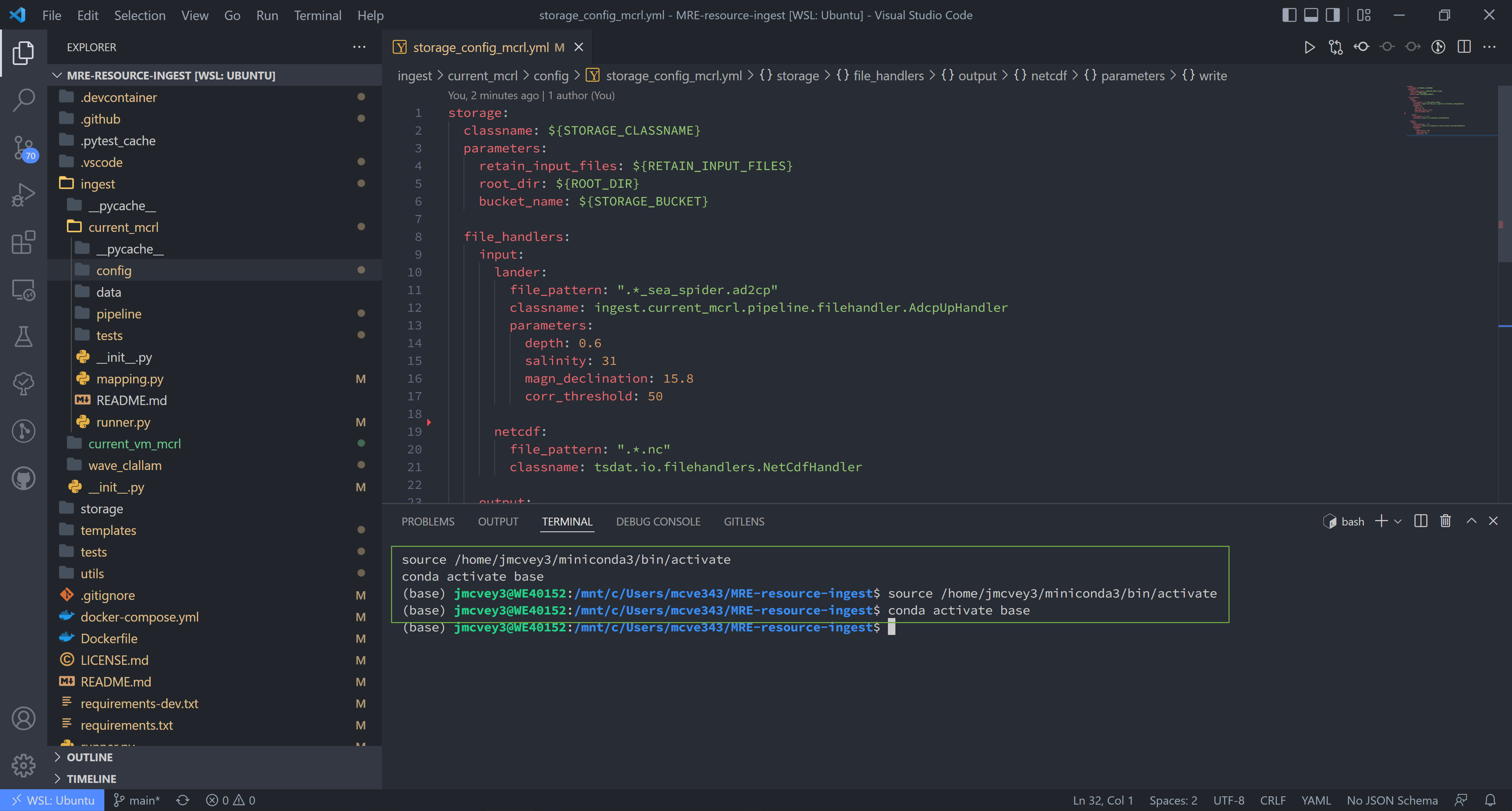Collapse the ingest folder
Viewport: 1512px width, 811px height.
tap(215, 184)
